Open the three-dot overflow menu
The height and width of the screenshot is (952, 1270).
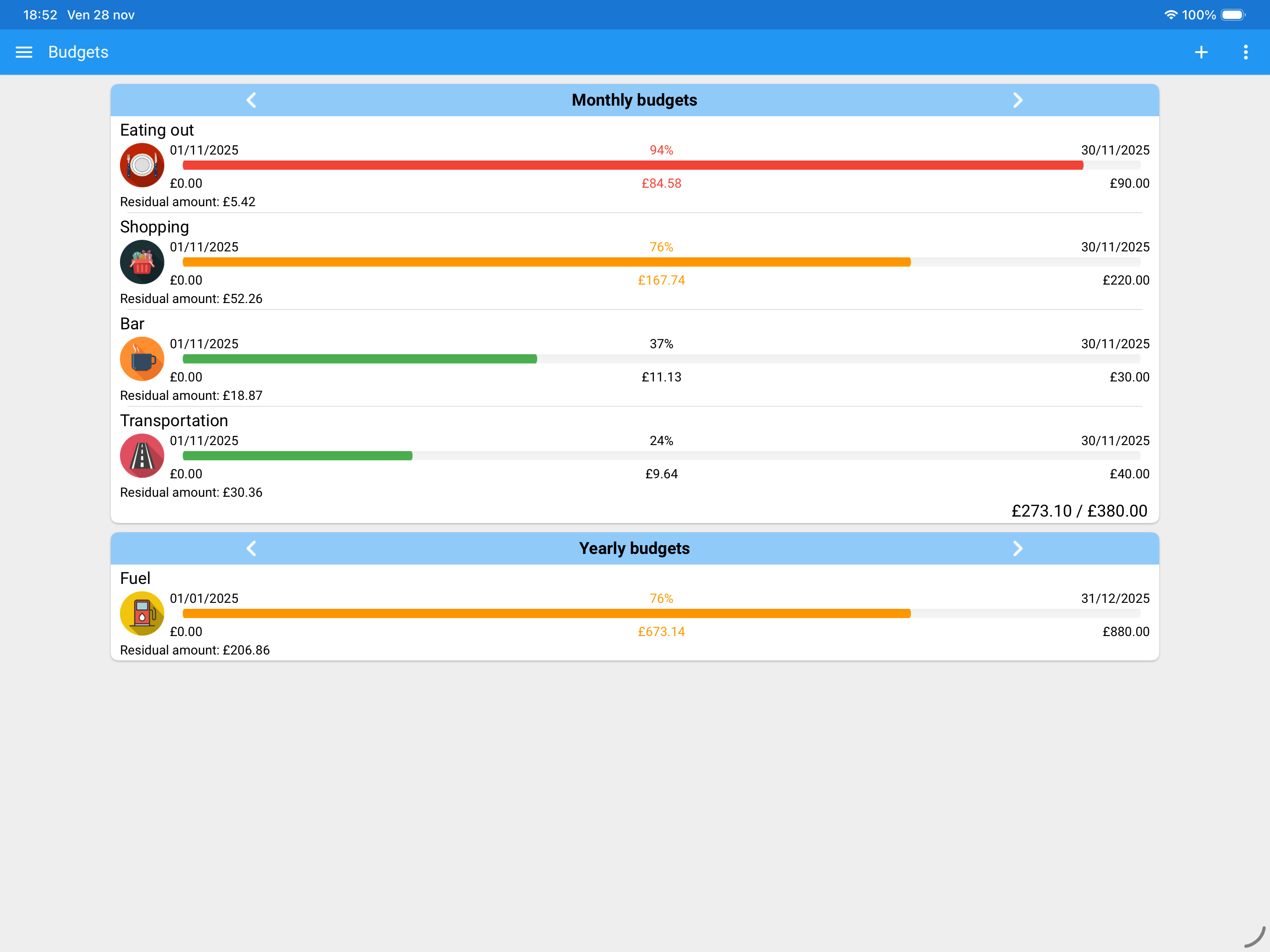point(1246,52)
